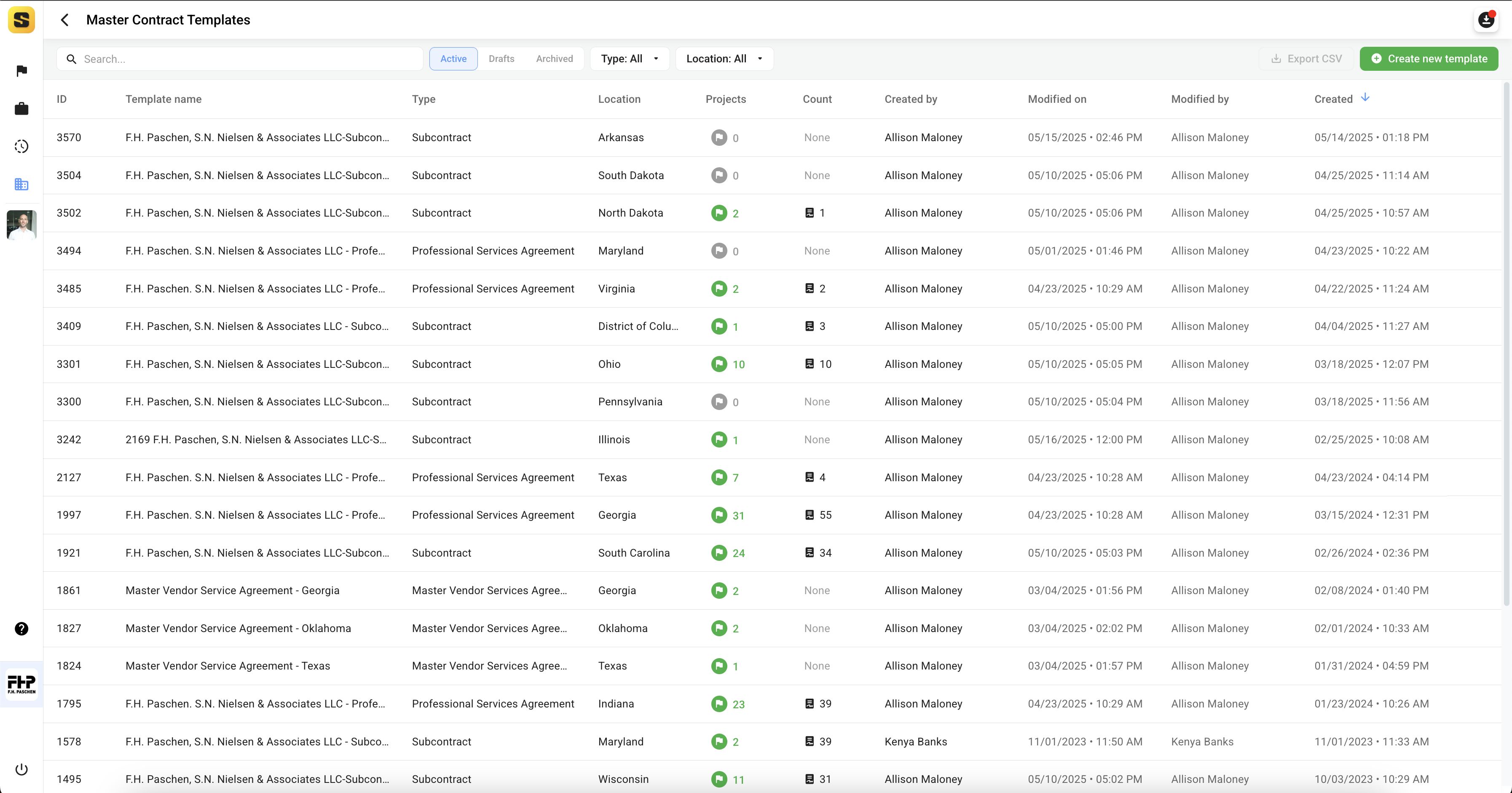
Task: Click projects flag in Oklahoma row
Action: coord(719,628)
